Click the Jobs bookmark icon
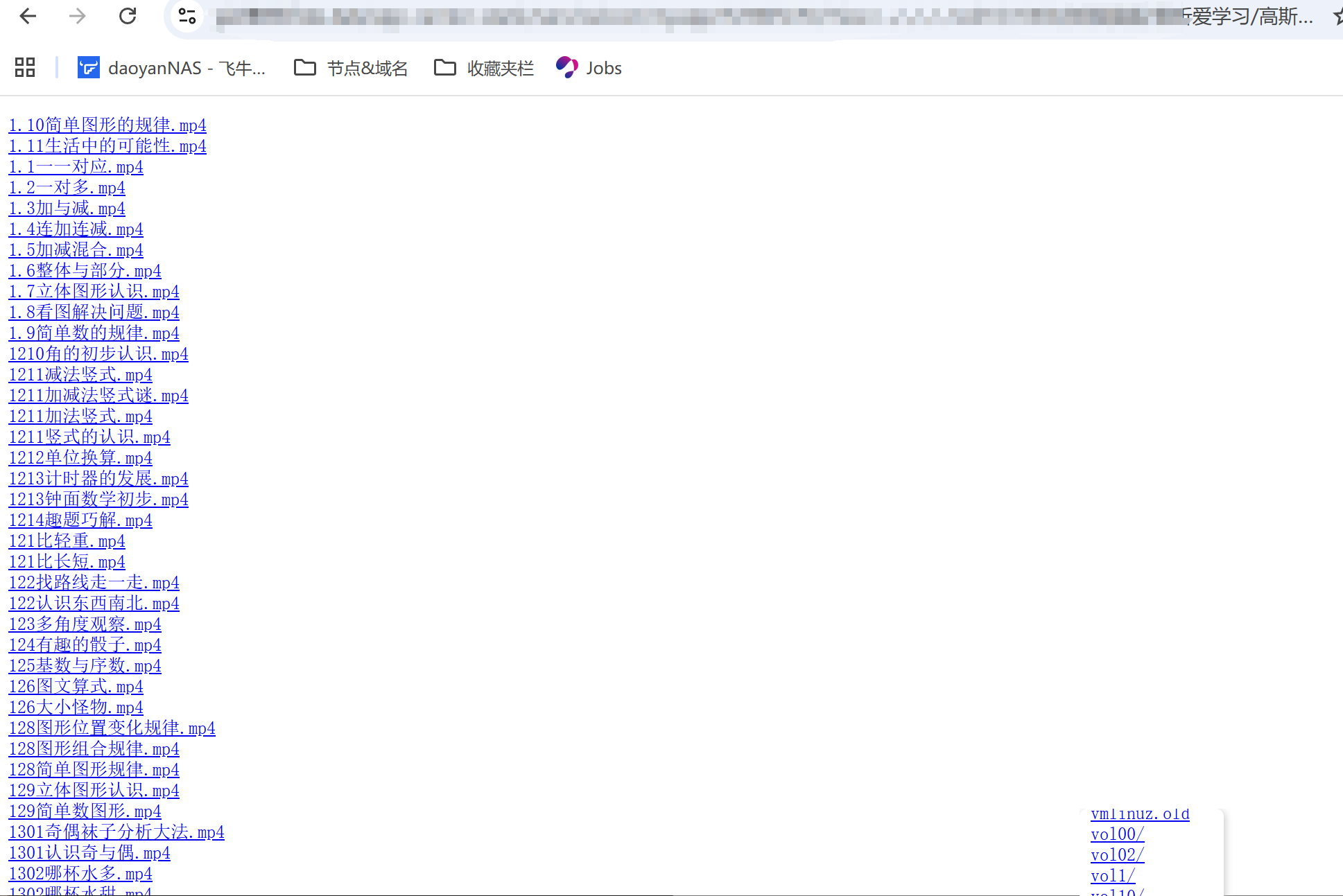Screen dimensions: 1343x896 pos(566,67)
